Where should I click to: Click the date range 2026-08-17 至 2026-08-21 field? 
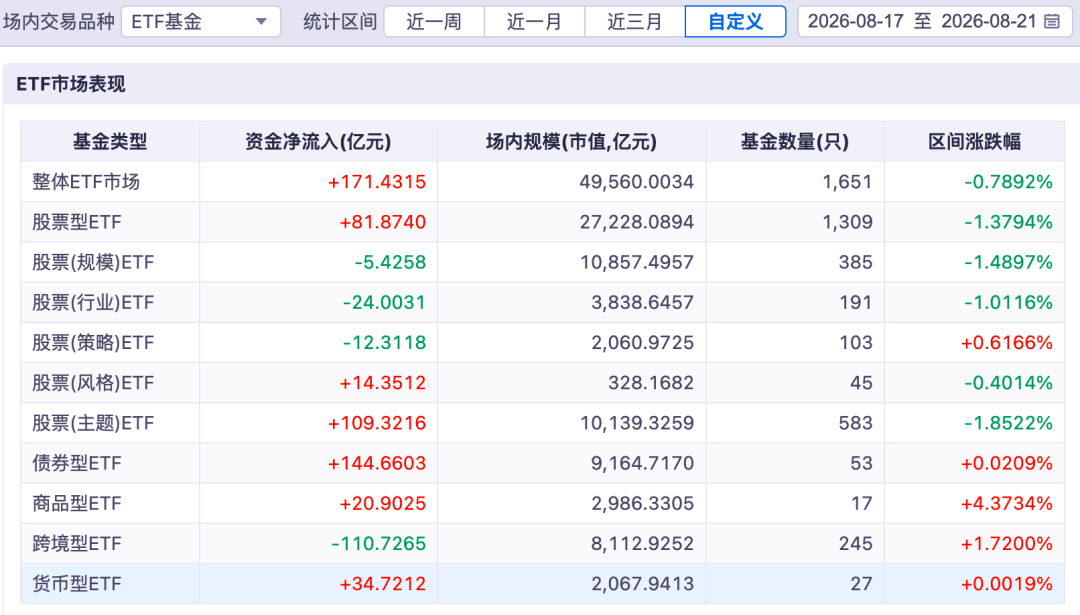[933, 21]
